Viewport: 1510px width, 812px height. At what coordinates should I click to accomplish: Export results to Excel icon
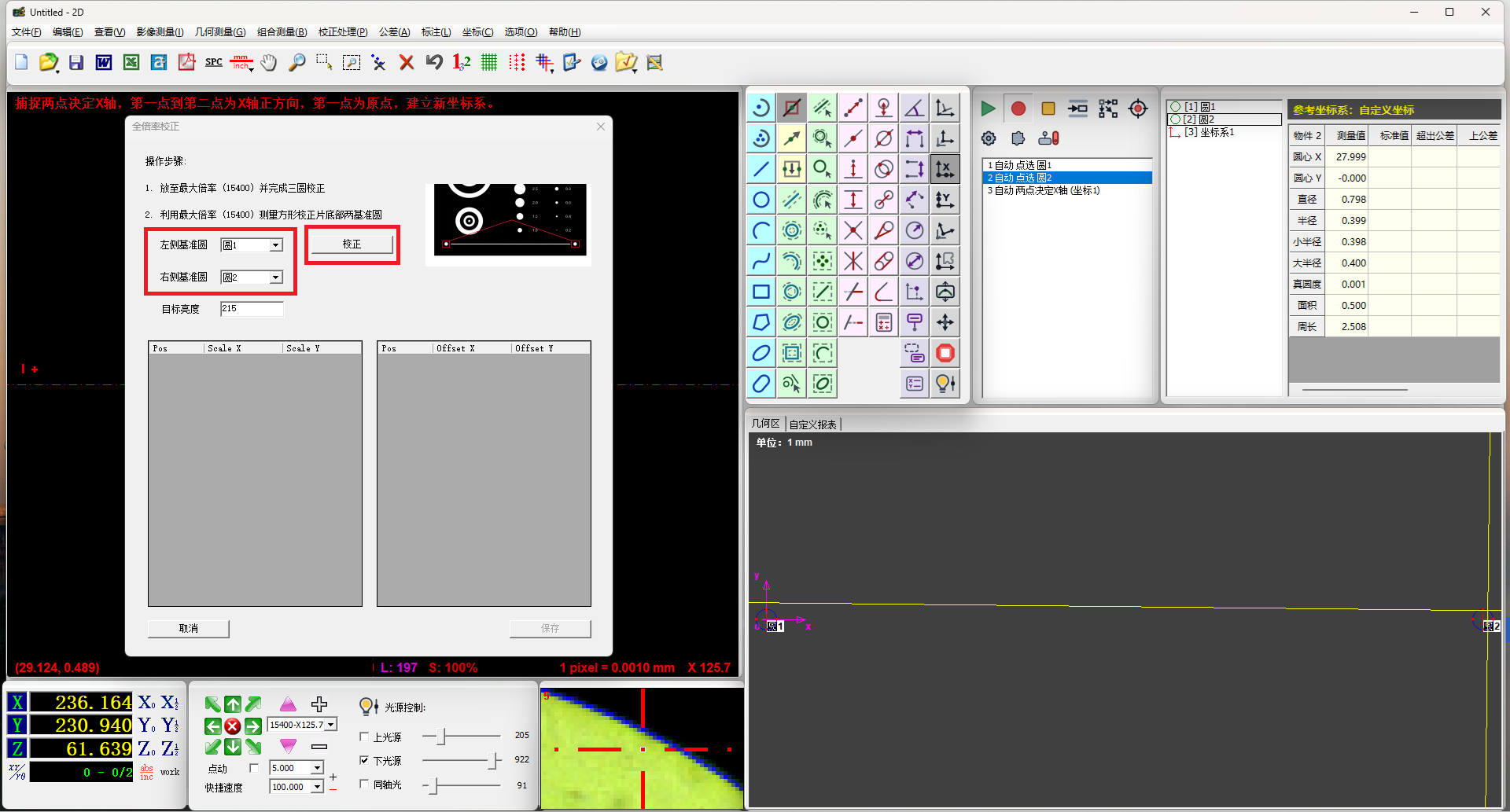click(x=131, y=62)
